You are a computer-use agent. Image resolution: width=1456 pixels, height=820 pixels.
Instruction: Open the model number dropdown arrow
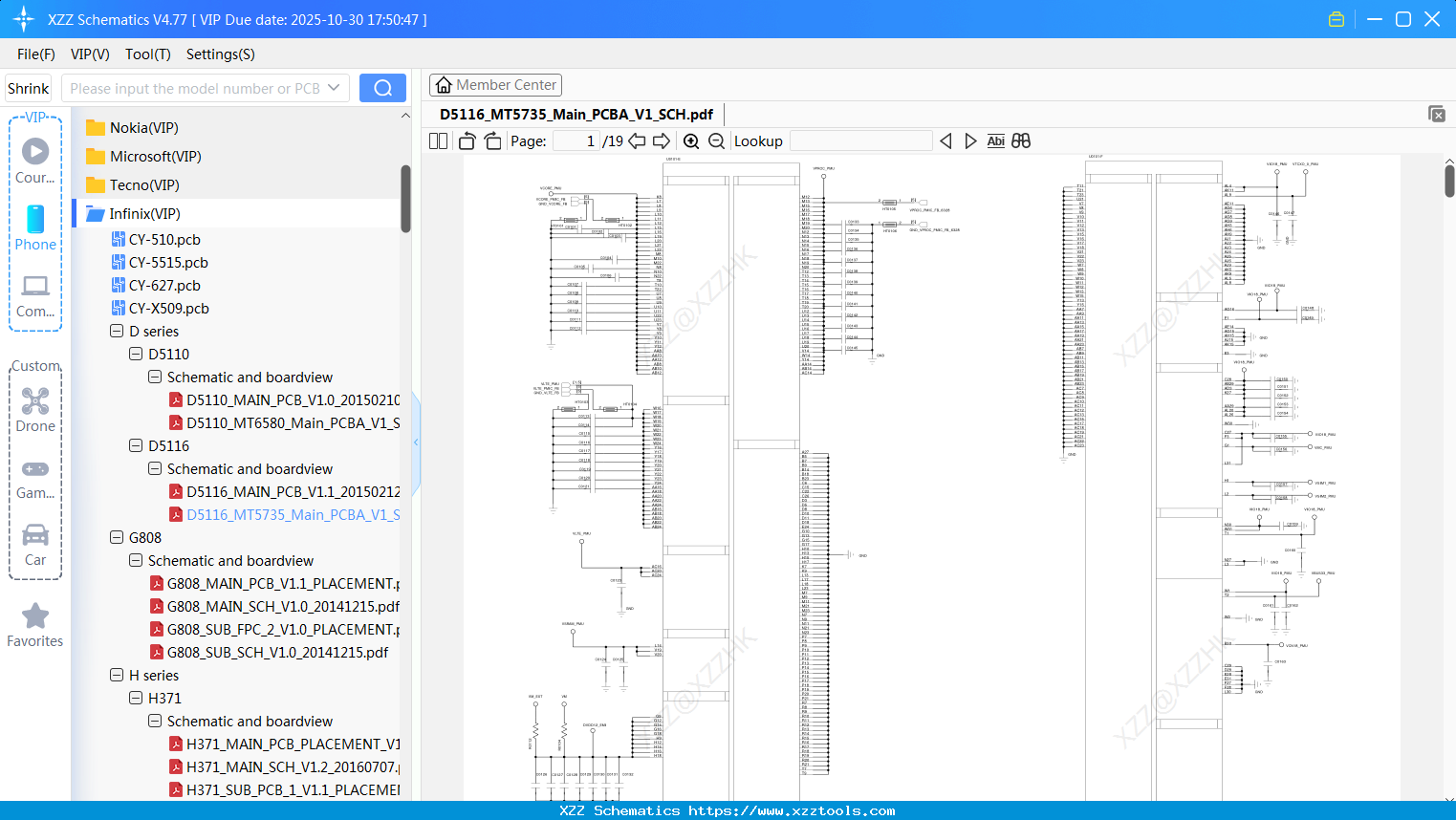pyautogui.click(x=334, y=88)
